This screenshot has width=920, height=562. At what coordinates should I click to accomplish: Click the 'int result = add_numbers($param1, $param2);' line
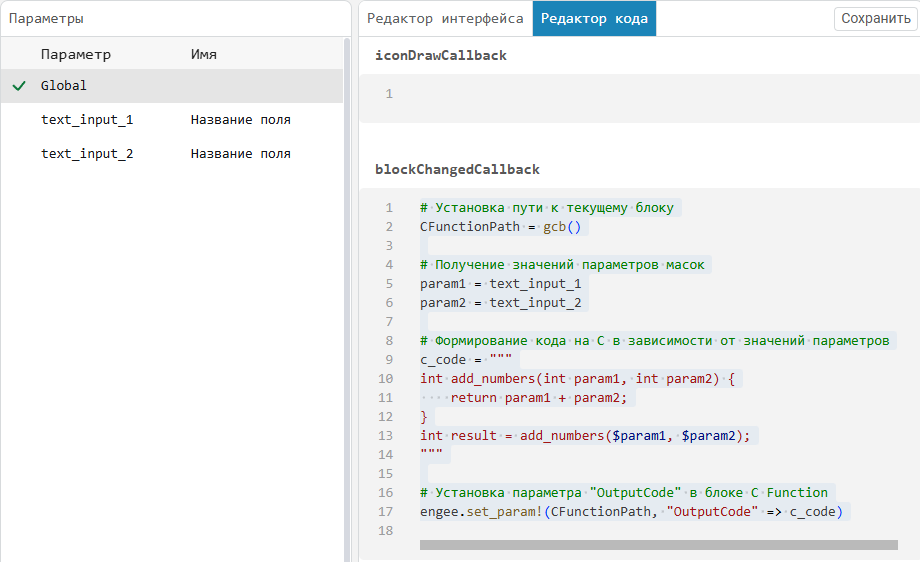tap(585, 436)
